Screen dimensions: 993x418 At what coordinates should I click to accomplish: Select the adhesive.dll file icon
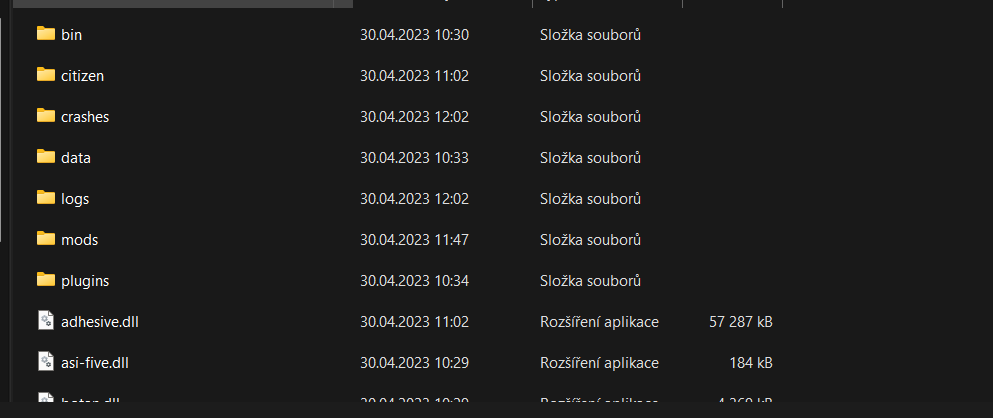pyautogui.click(x=46, y=320)
